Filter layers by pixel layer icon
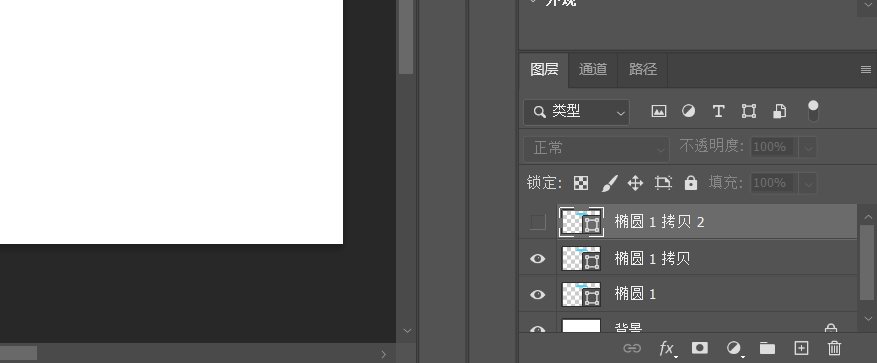The image size is (877, 363). click(x=659, y=111)
